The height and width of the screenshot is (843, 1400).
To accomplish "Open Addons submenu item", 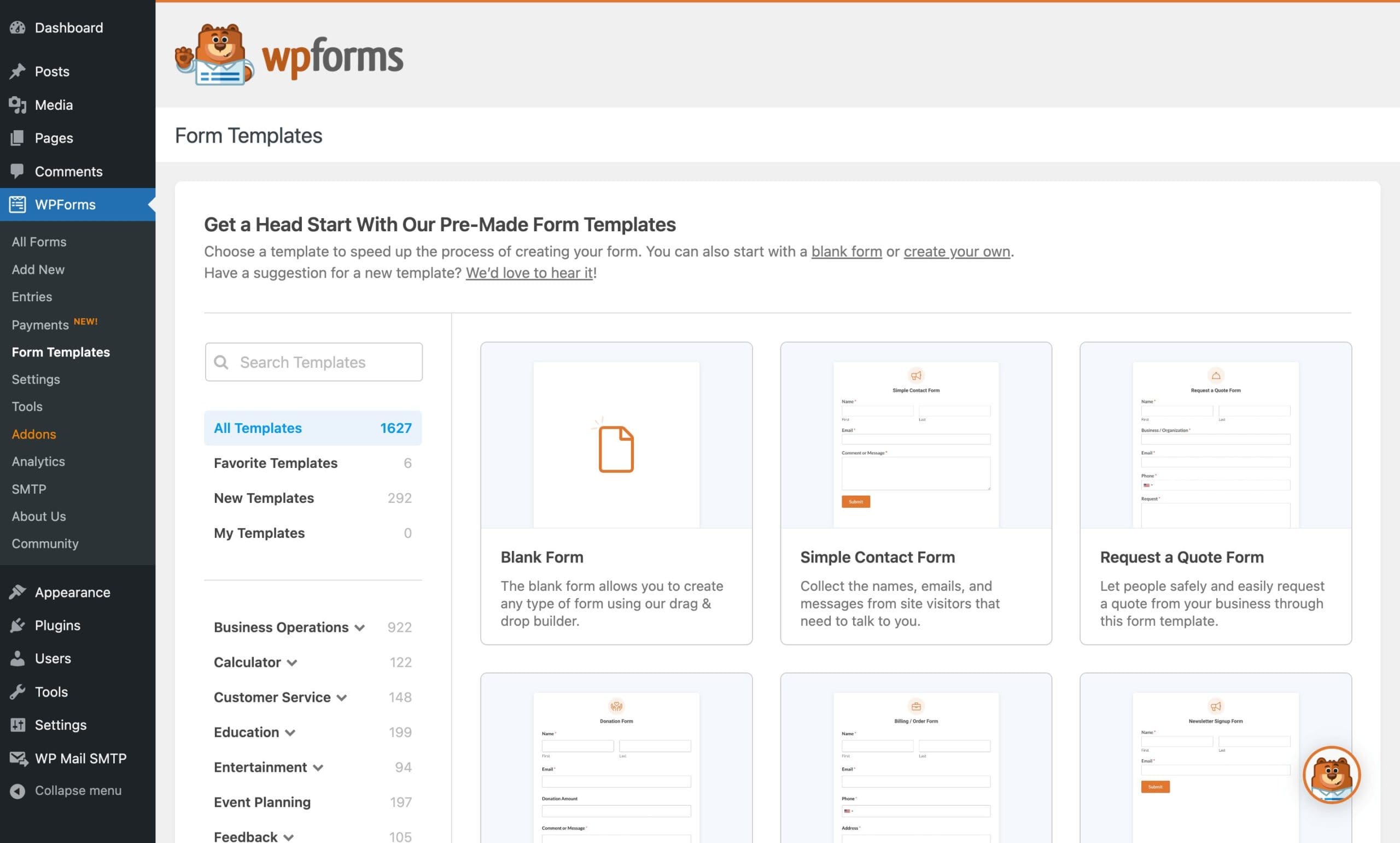I will tap(33, 434).
